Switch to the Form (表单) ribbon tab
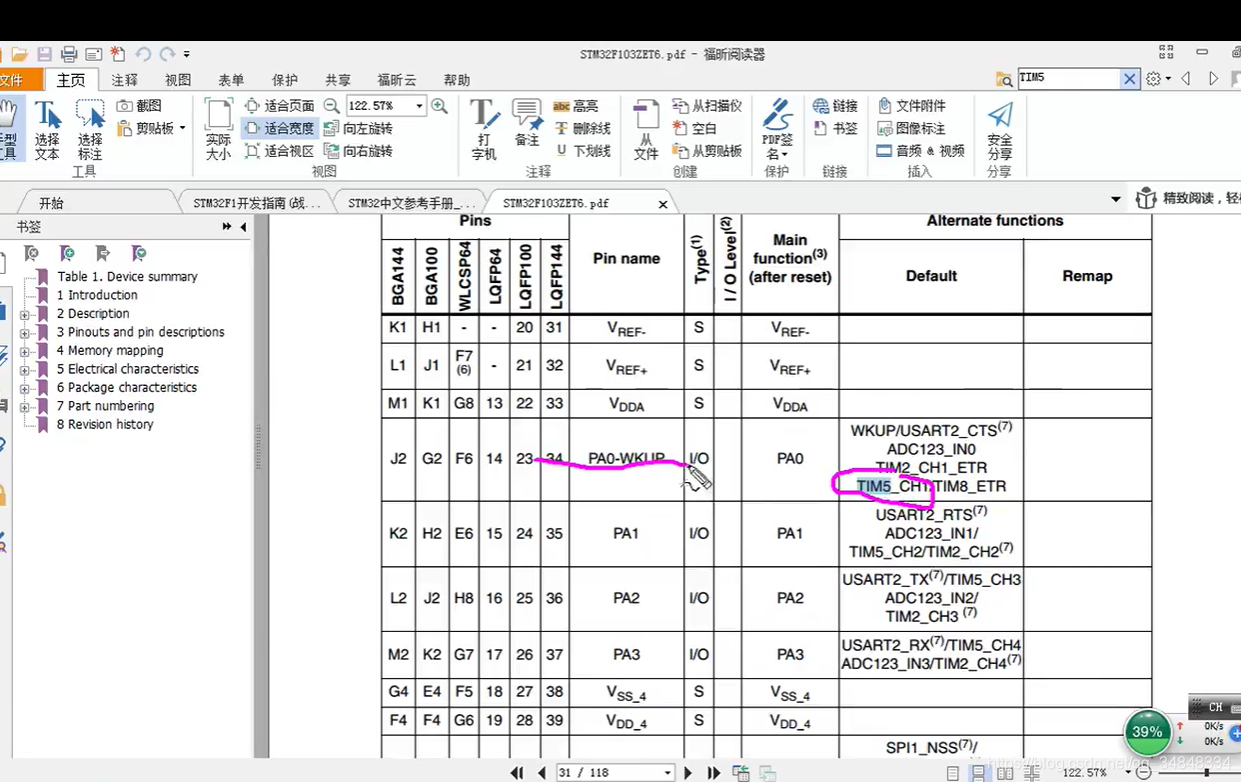Viewport: 1241px width, 782px height. pyautogui.click(x=231, y=80)
